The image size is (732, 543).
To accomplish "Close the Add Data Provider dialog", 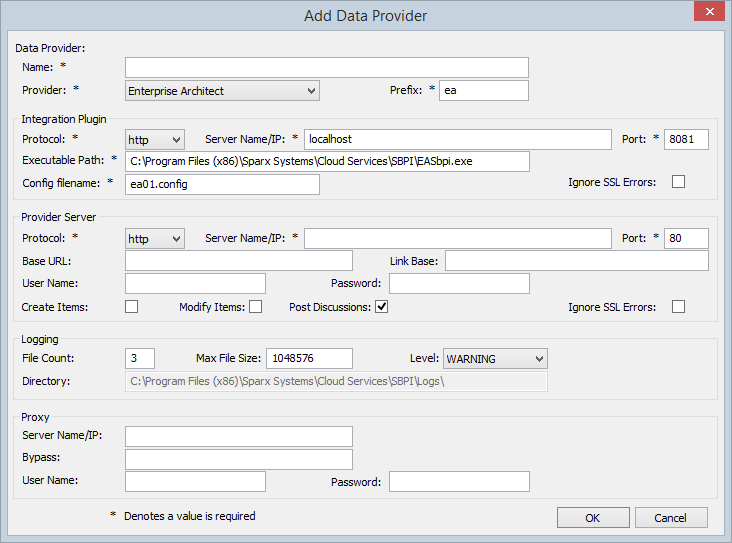I will coord(708,12).
